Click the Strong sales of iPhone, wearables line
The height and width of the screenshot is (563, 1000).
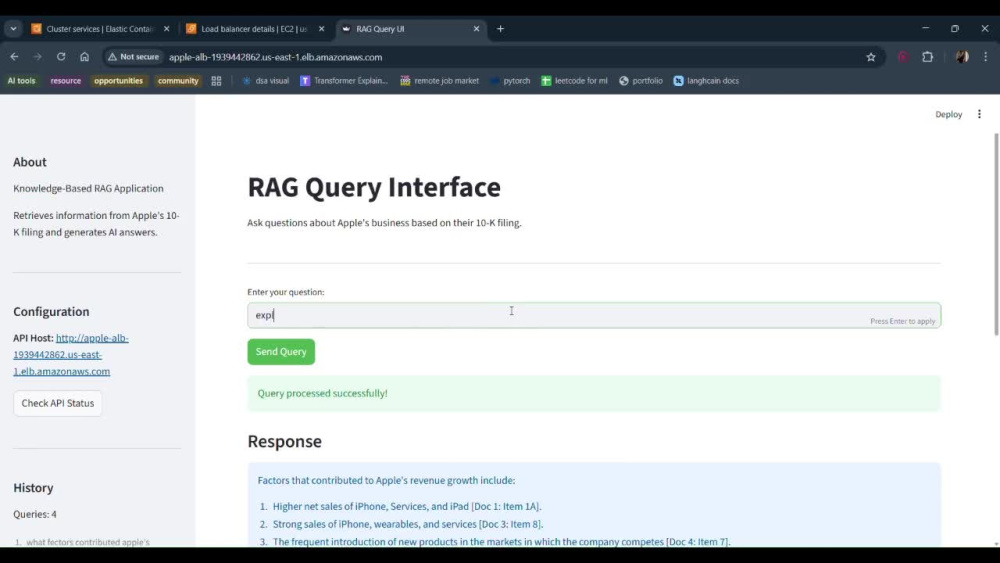(x=408, y=524)
